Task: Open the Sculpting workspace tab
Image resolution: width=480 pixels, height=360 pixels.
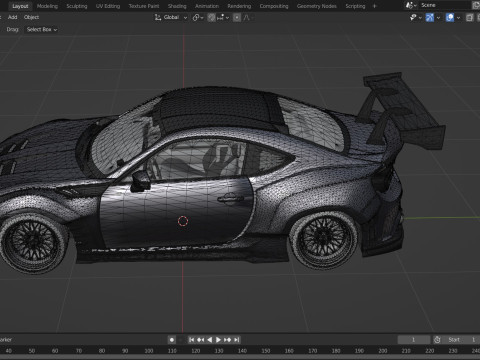Action: (77, 6)
